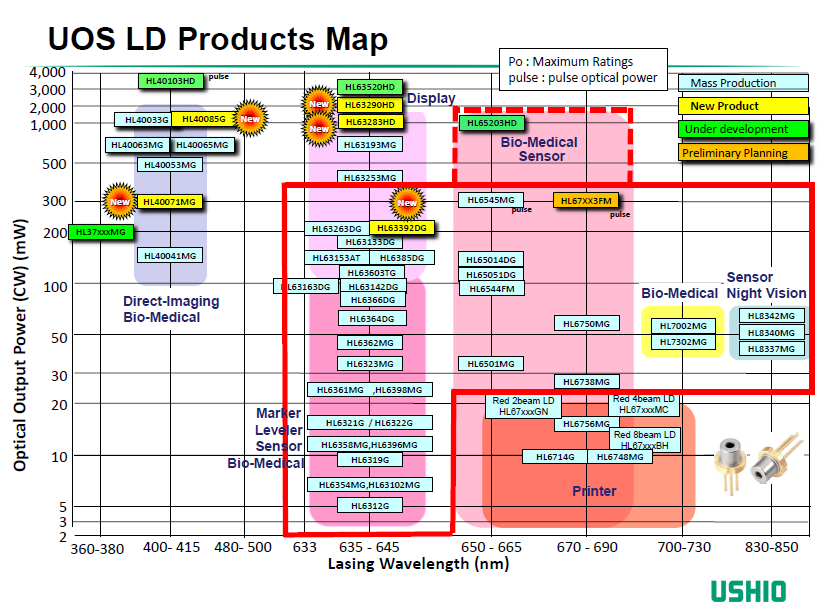Click the New starburst above HL63392DG
This screenshot has height=612, width=818.
pos(407,202)
